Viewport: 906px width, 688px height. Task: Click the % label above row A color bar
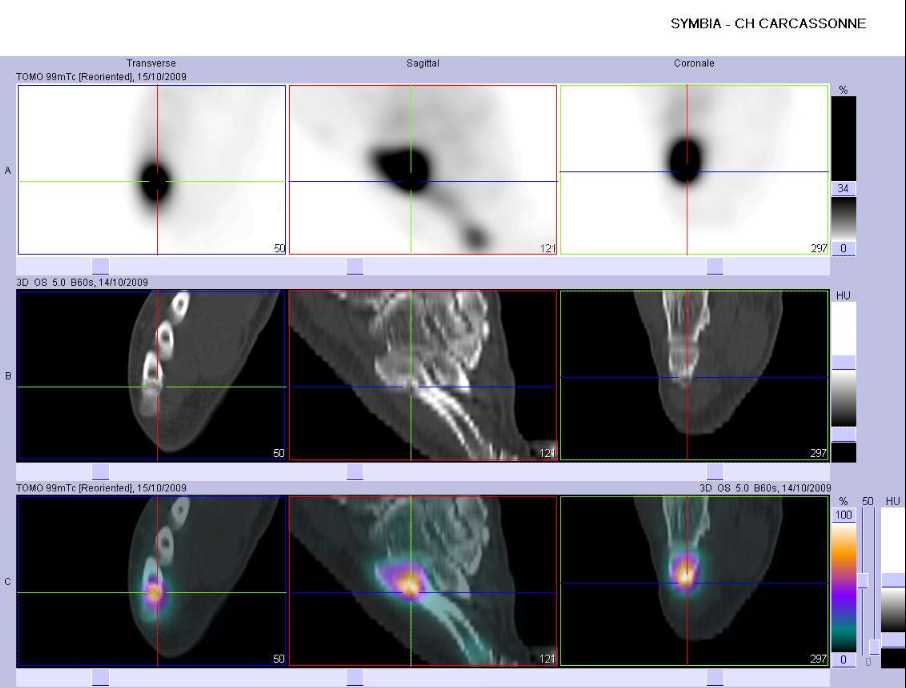tap(843, 90)
